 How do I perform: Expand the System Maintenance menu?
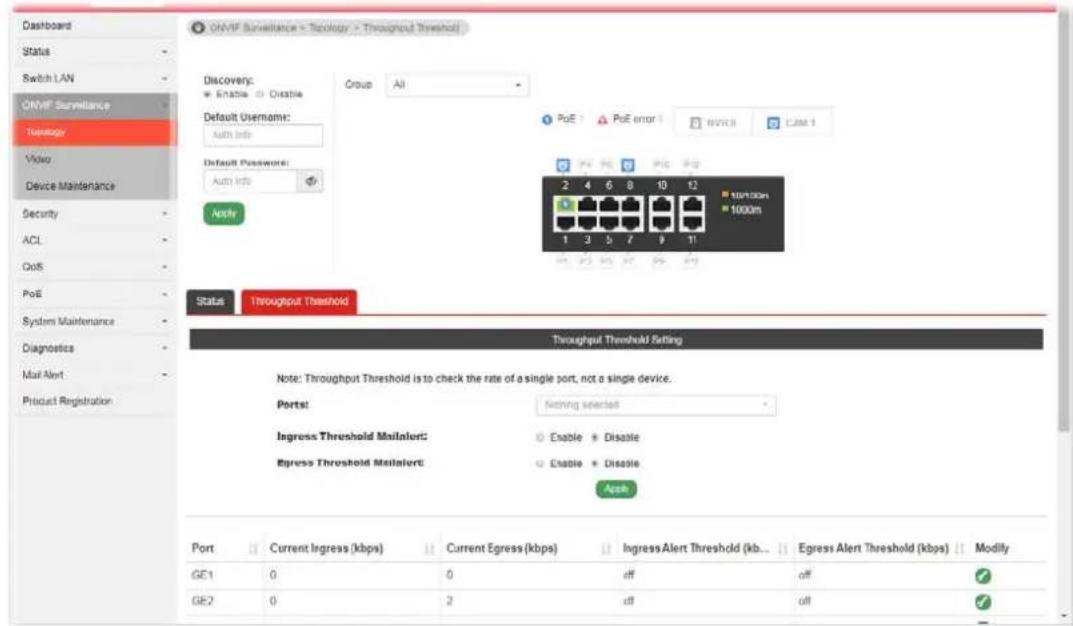click(94, 321)
